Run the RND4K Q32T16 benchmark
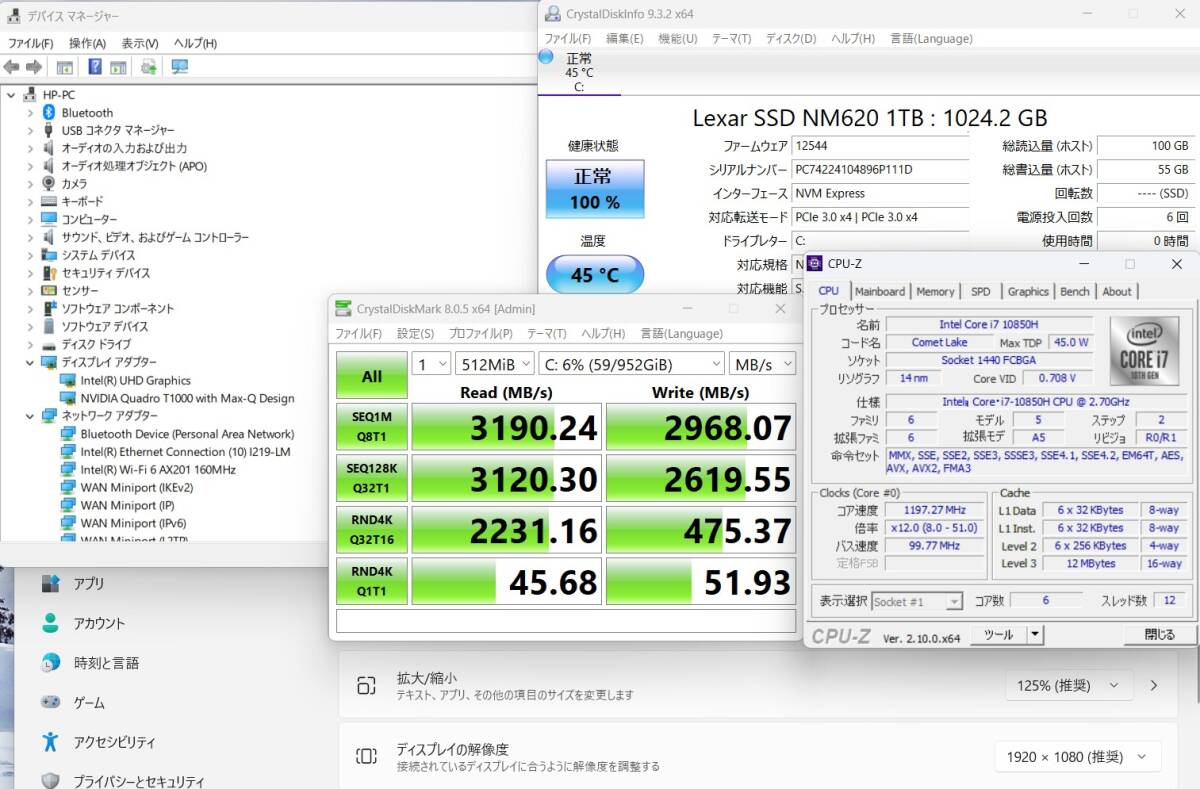The image size is (1200, 789). click(372, 530)
